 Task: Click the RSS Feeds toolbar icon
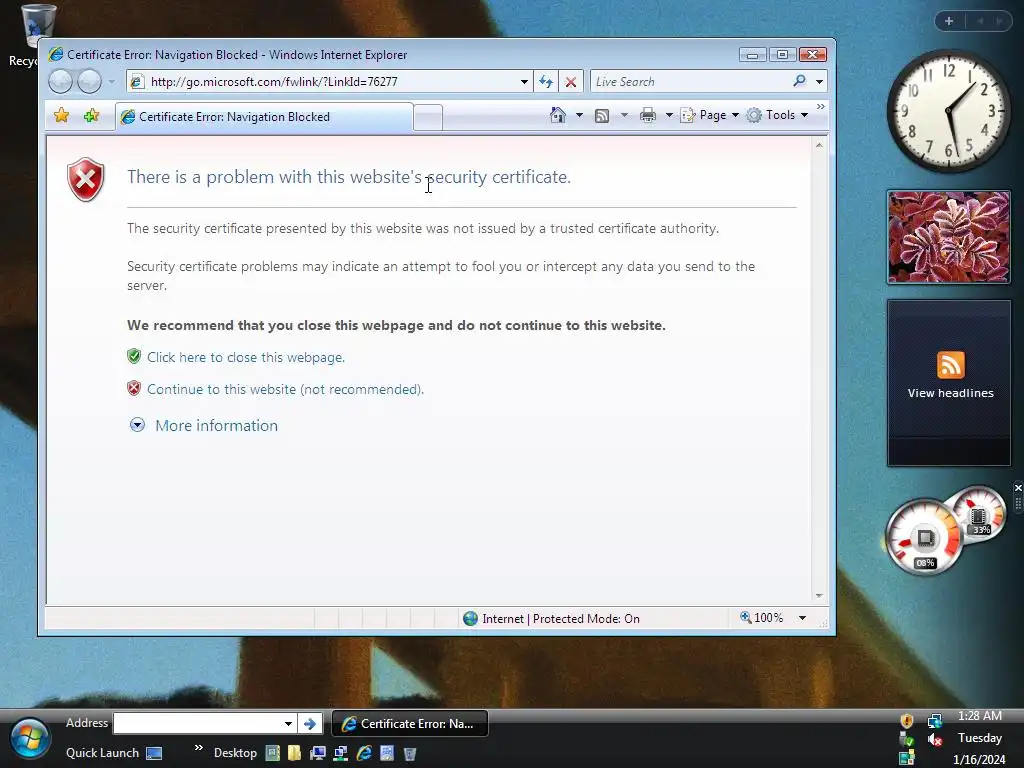(x=602, y=116)
